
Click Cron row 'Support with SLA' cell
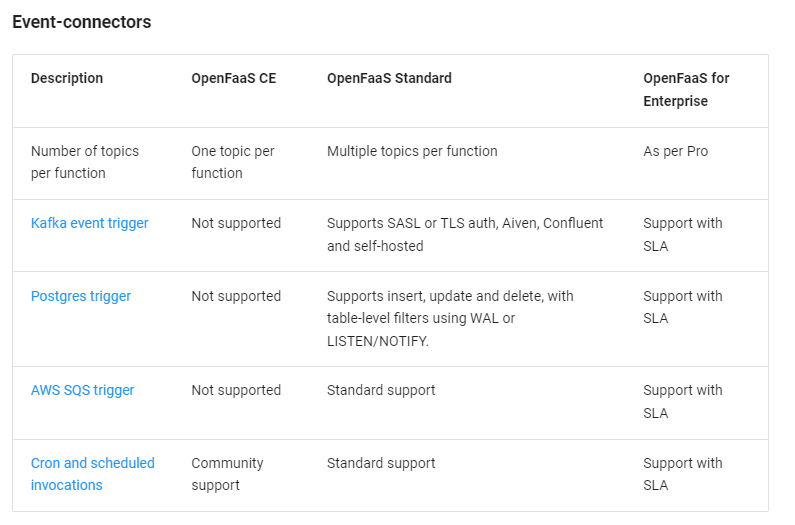(682, 474)
